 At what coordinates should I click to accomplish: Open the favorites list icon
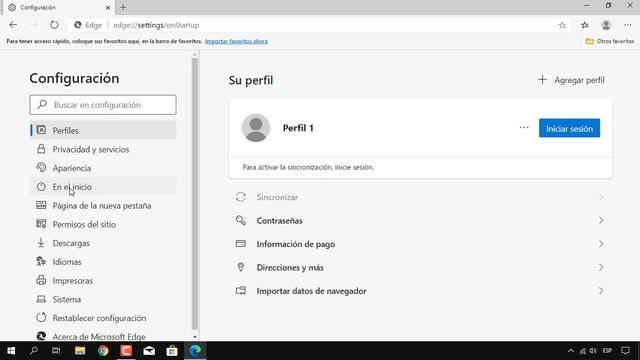(585, 25)
